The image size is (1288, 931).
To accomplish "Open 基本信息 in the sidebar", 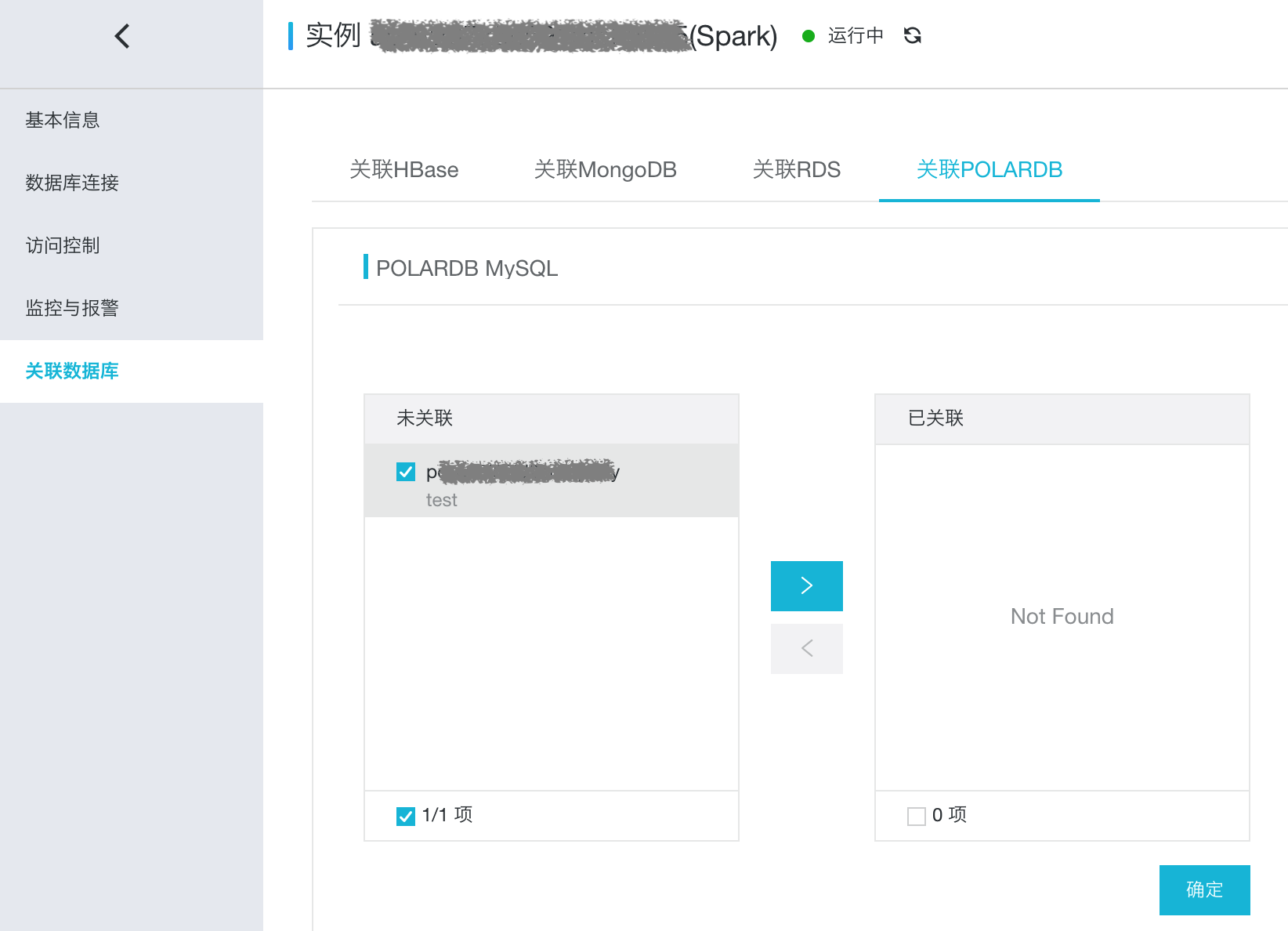I will click(x=132, y=120).
